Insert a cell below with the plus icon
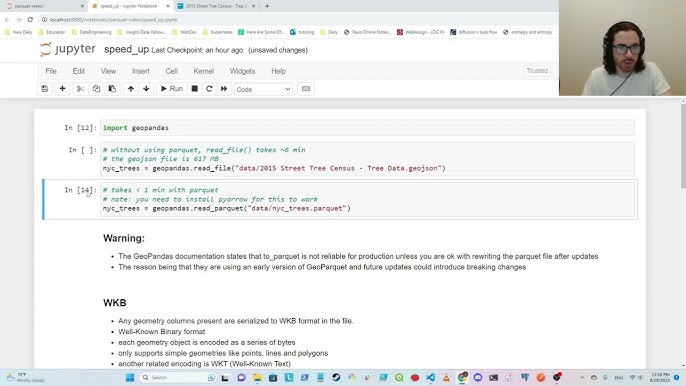 click(x=63, y=89)
